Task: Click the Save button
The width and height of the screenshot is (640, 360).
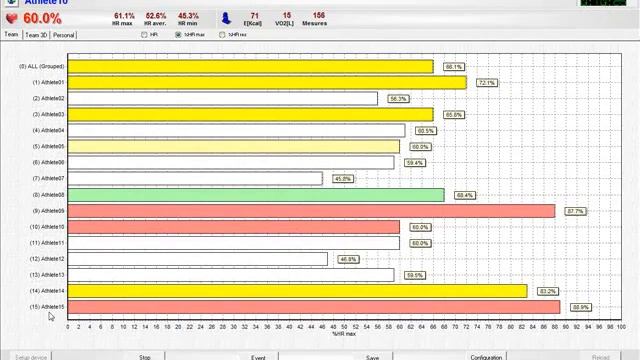Action: click(372, 357)
